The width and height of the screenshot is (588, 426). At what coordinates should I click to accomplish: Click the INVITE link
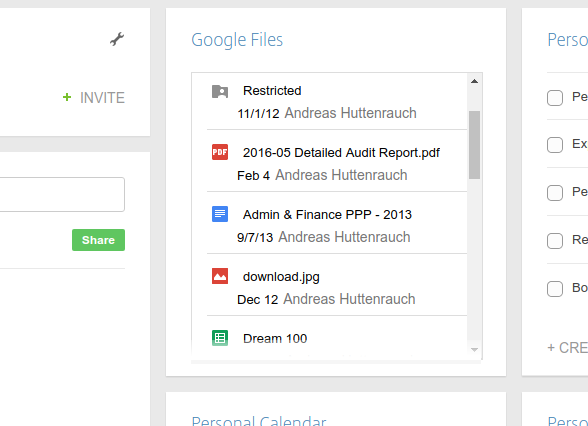(x=102, y=98)
